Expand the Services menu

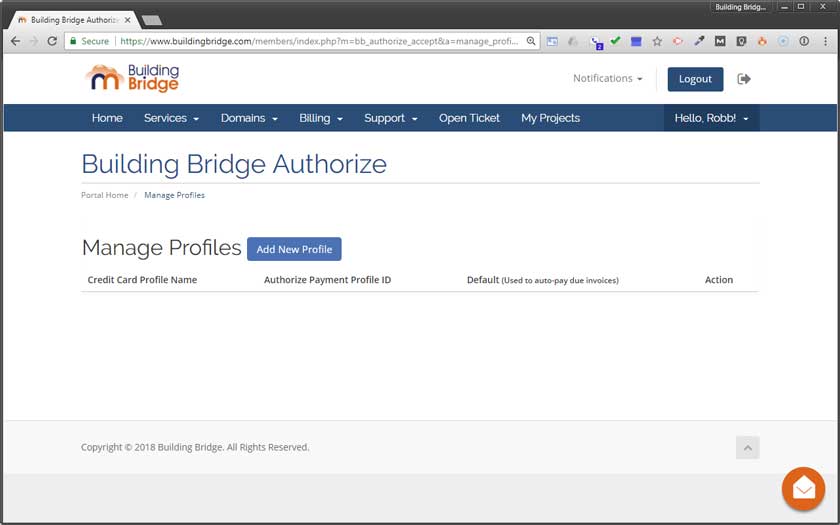[x=171, y=118]
